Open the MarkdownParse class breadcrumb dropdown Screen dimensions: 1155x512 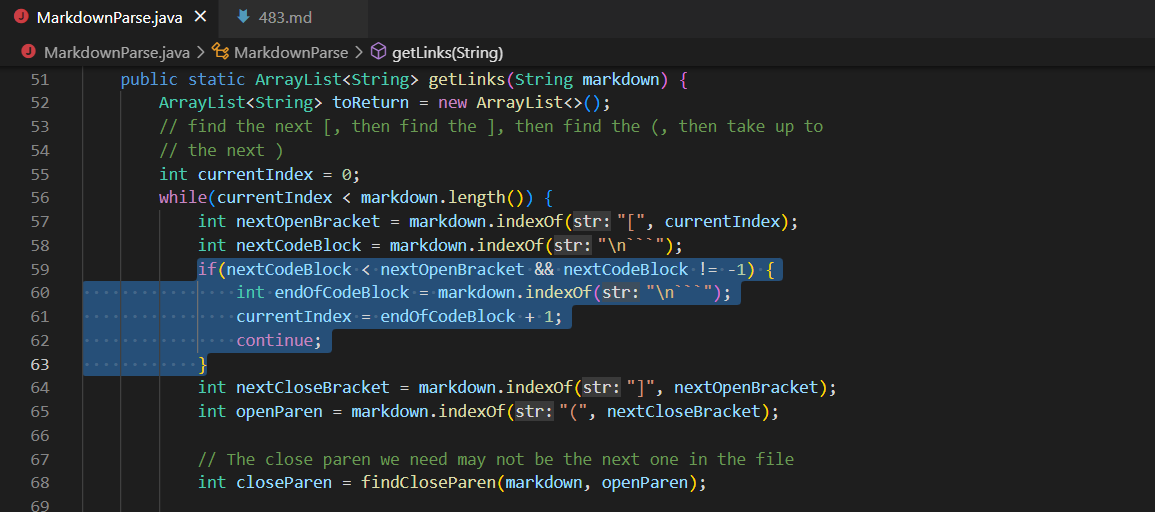point(291,52)
